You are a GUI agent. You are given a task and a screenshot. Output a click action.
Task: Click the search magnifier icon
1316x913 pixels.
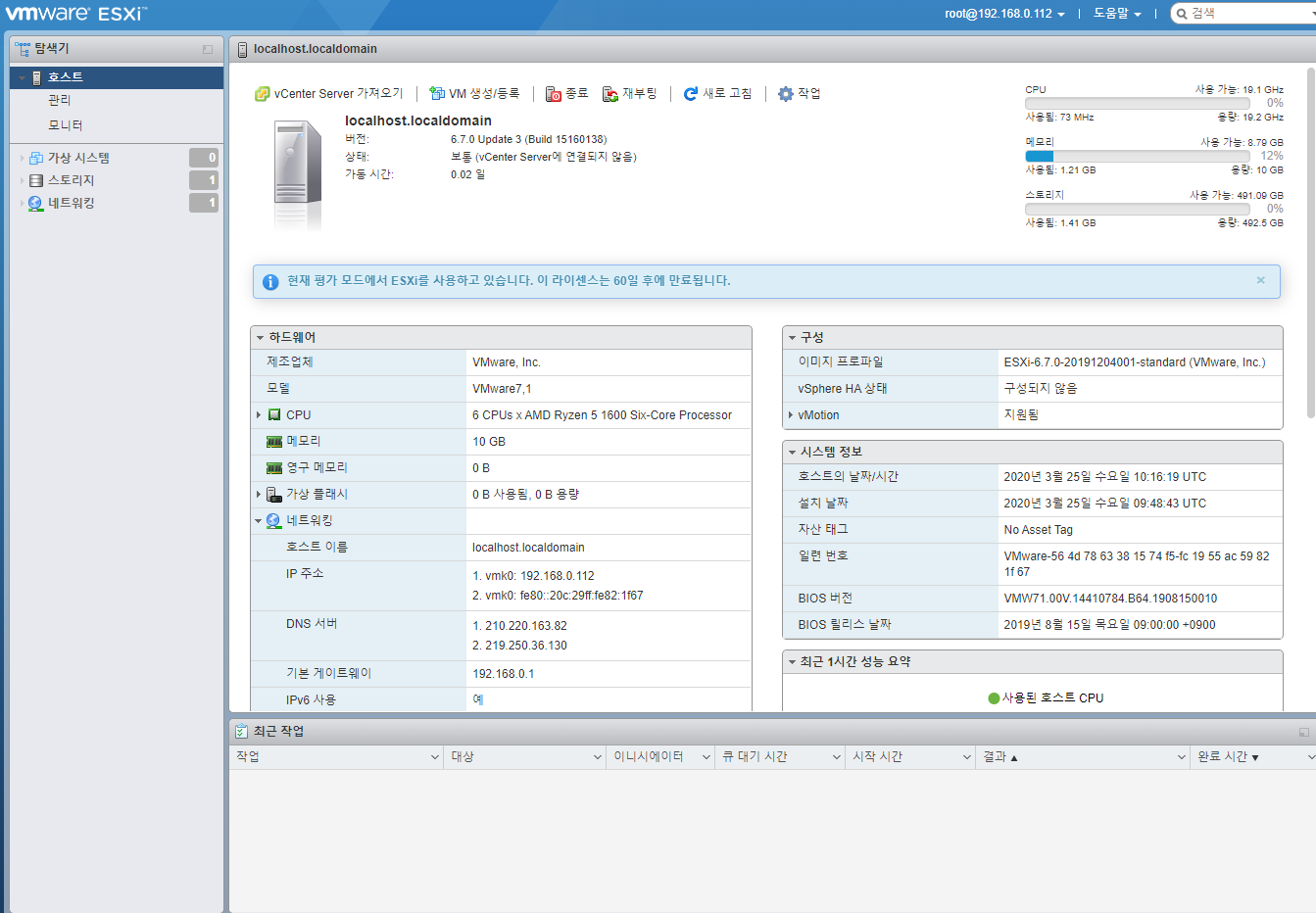tap(1182, 14)
